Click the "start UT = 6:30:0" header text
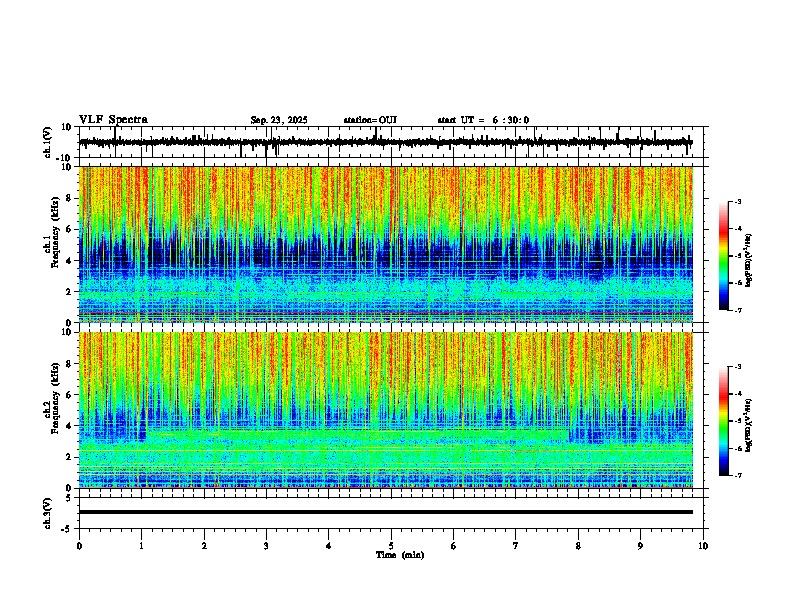The width and height of the screenshot is (792, 612). click(x=483, y=120)
